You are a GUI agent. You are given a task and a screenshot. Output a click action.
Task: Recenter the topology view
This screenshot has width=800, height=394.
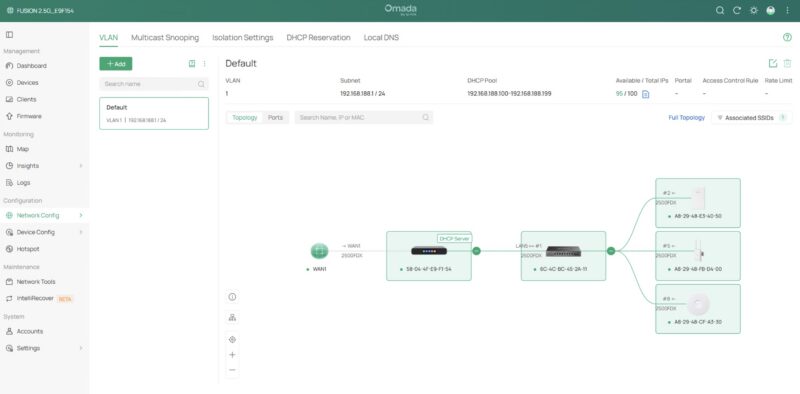[x=232, y=339]
